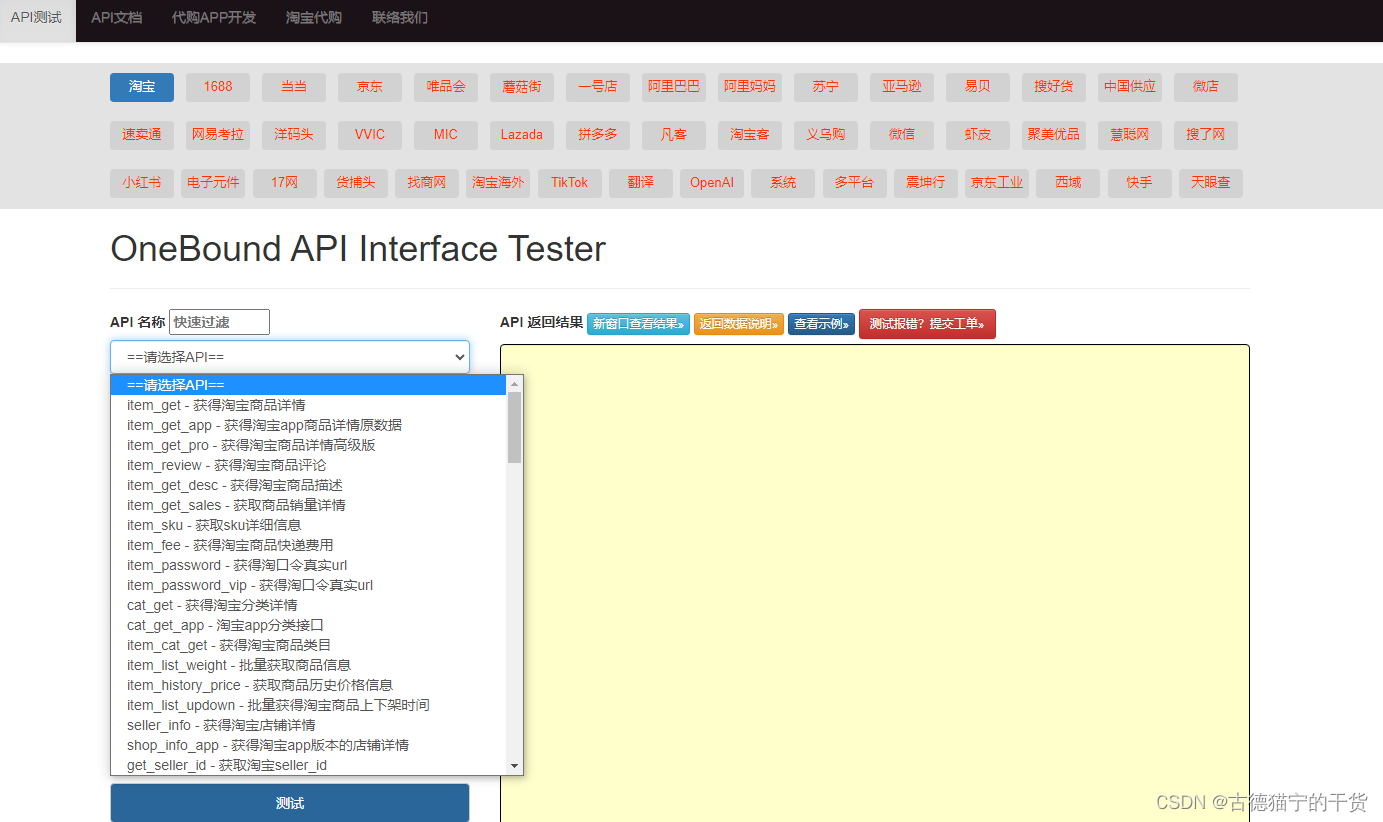Select the 1688 platform button
Viewport: 1383px width, 822px height.
(x=218, y=87)
